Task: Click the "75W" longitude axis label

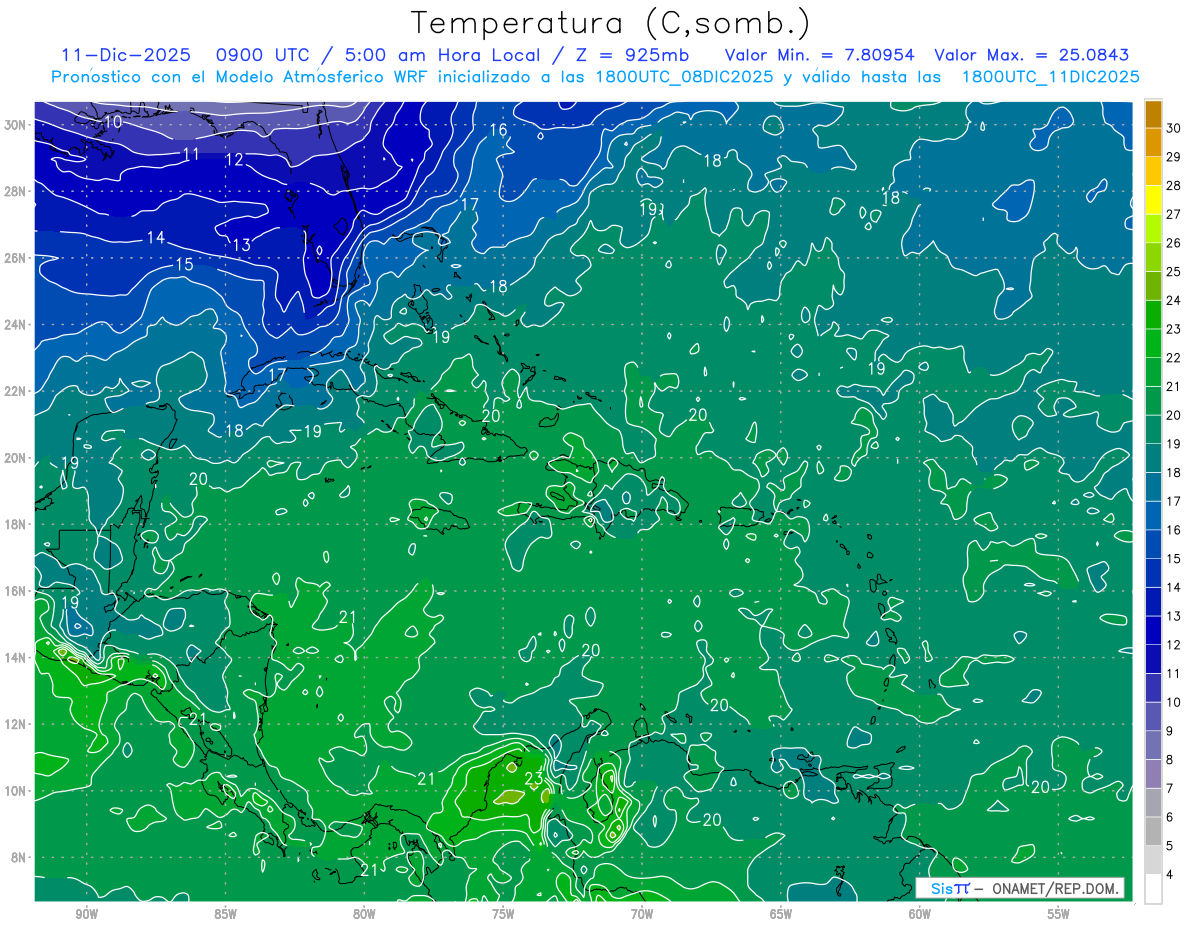Action: point(503,914)
